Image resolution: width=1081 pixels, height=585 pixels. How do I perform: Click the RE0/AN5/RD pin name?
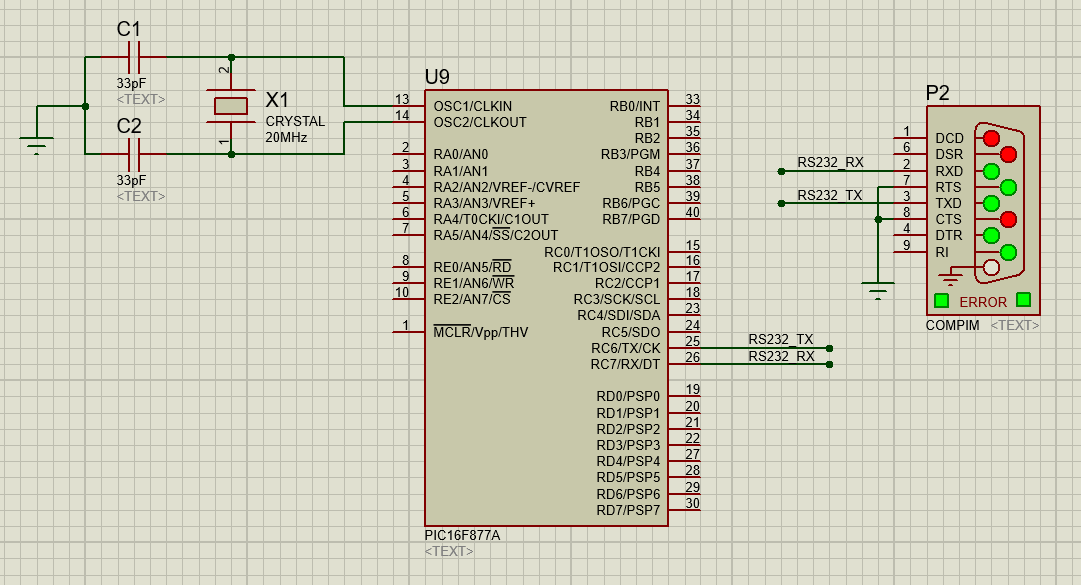point(472,267)
